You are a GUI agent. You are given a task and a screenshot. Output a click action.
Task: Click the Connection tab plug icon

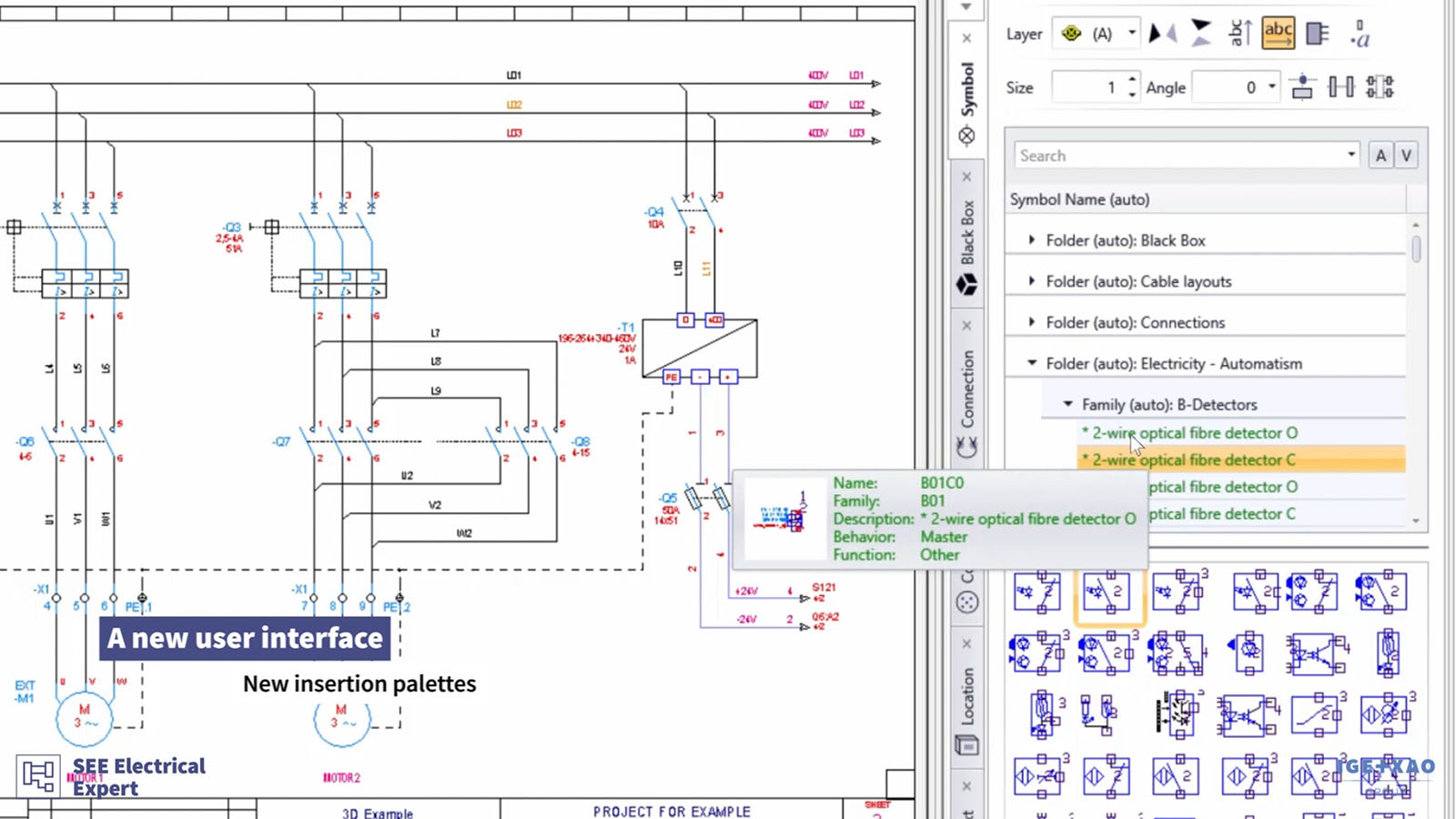coord(967,447)
